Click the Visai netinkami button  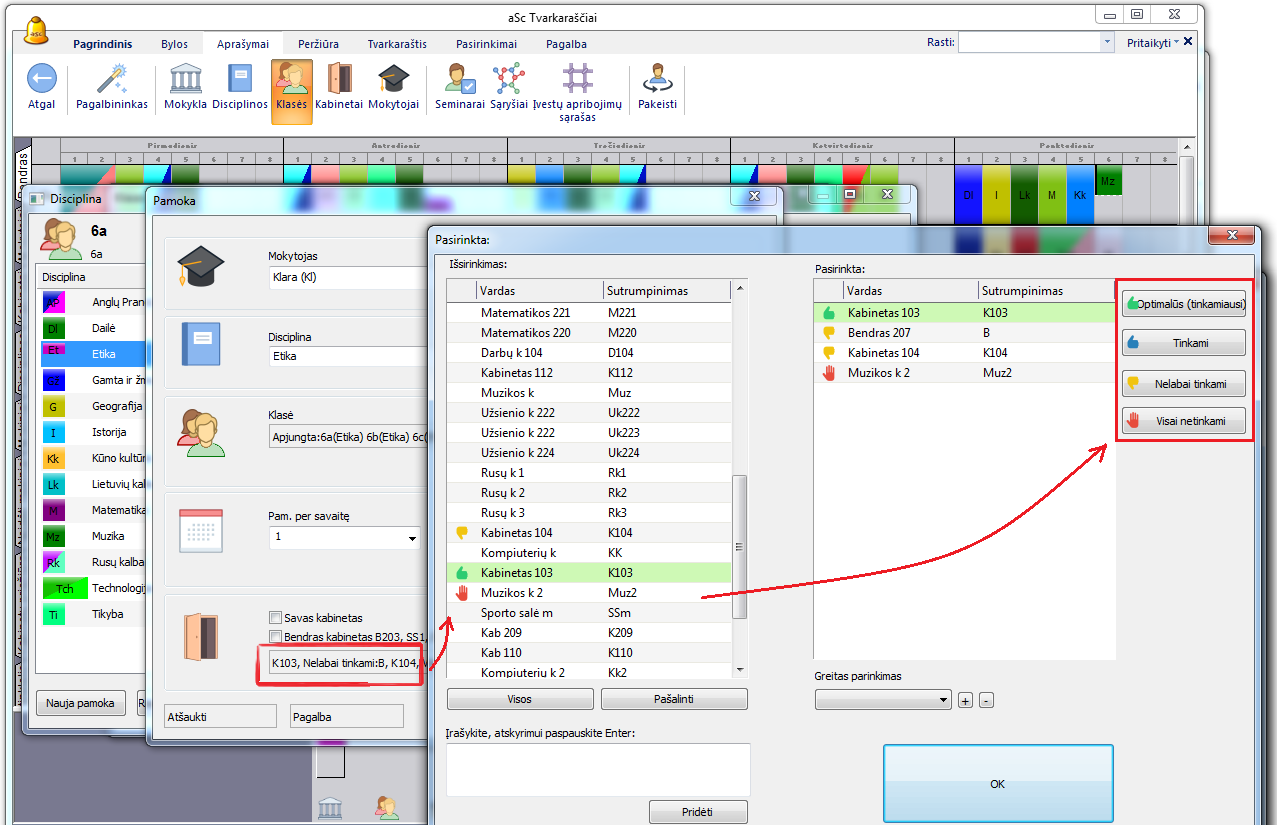1184,421
